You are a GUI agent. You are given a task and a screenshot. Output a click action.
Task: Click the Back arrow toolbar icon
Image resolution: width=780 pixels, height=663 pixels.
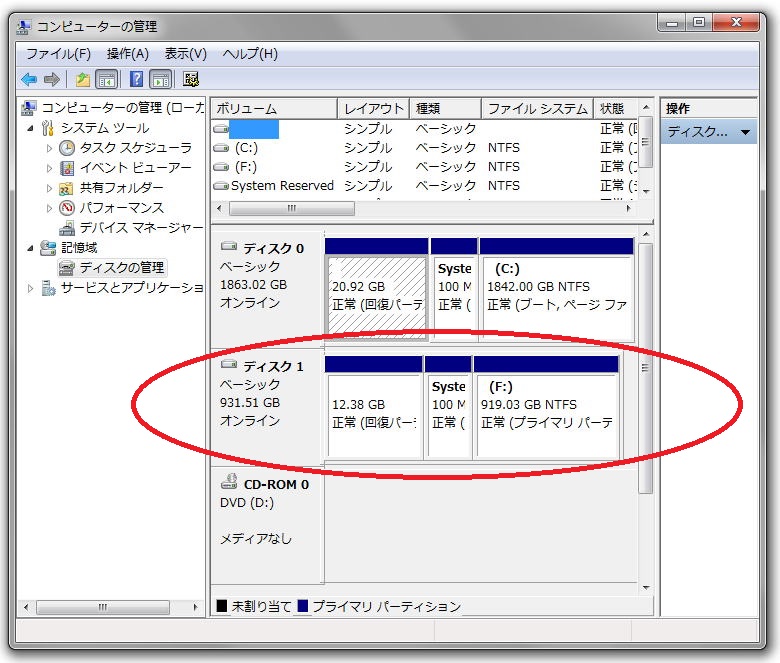coord(28,79)
